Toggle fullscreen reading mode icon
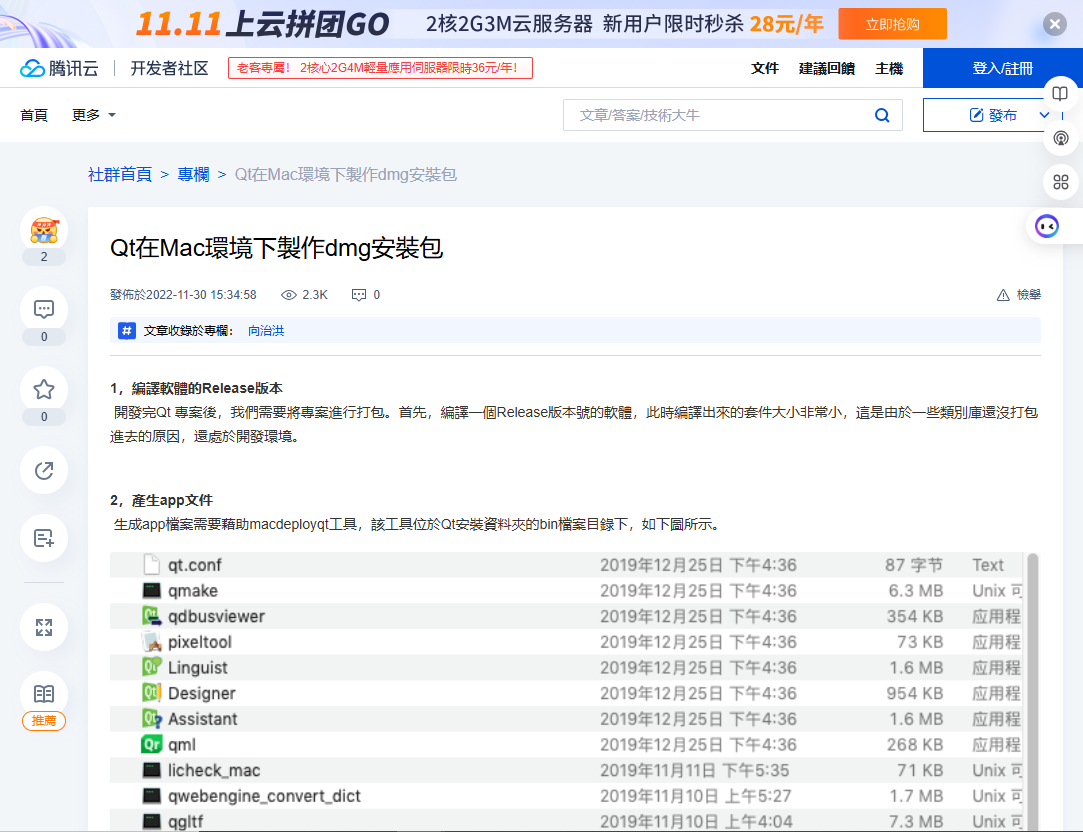 click(x=44, y=627)
